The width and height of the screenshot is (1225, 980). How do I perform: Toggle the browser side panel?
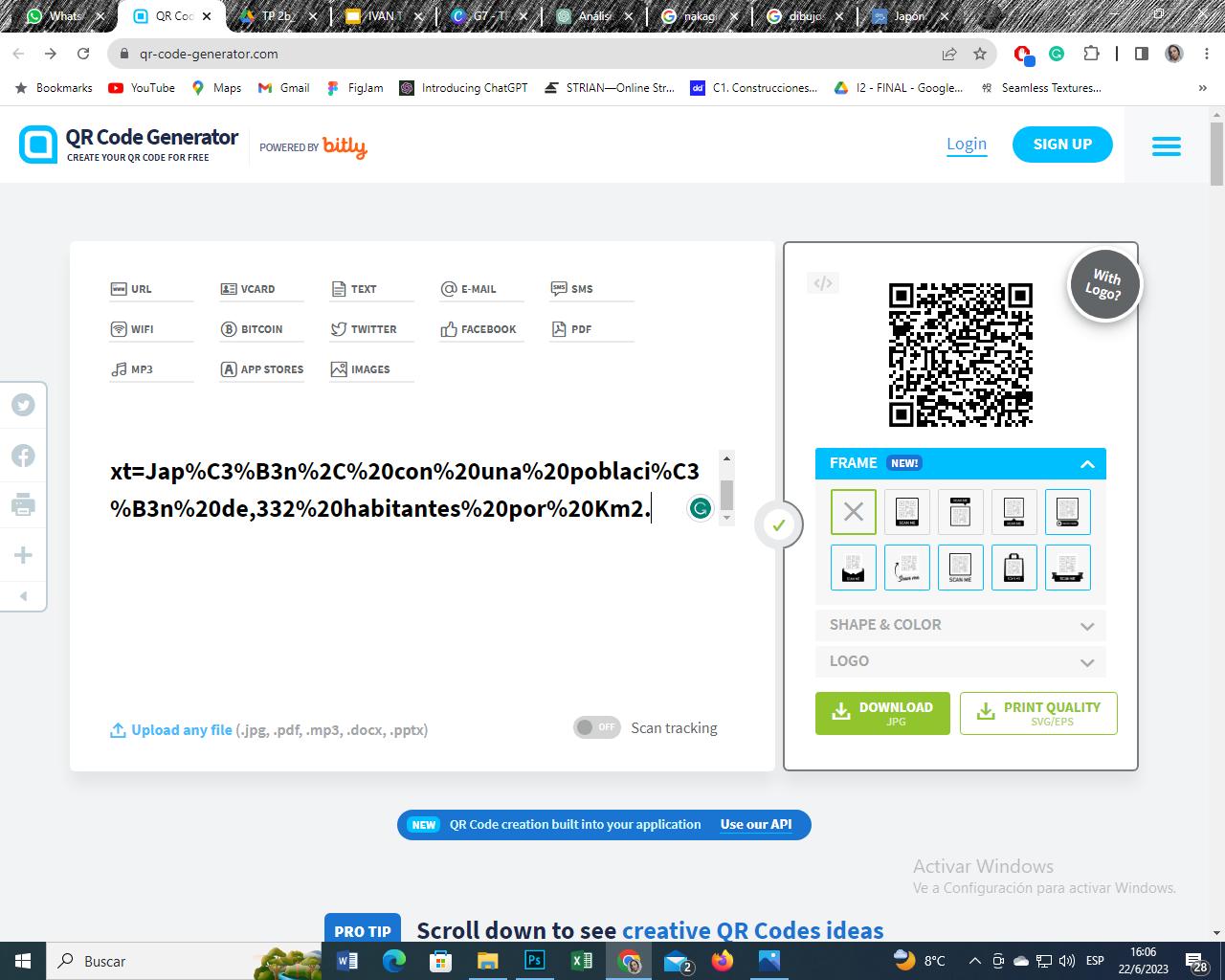pos(1141,54)
